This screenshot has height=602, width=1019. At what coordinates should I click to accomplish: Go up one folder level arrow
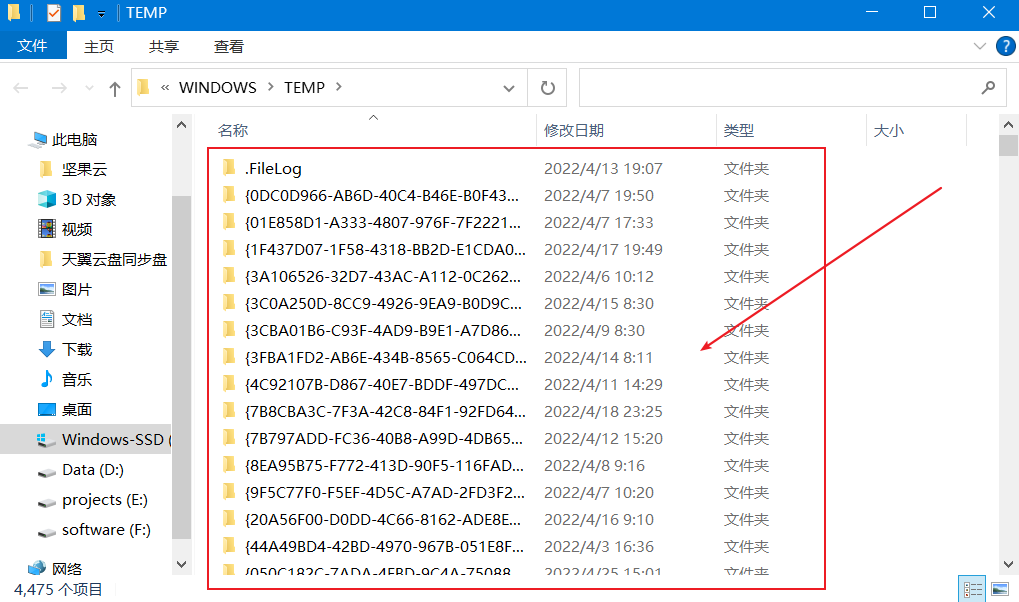pos(115,88)
